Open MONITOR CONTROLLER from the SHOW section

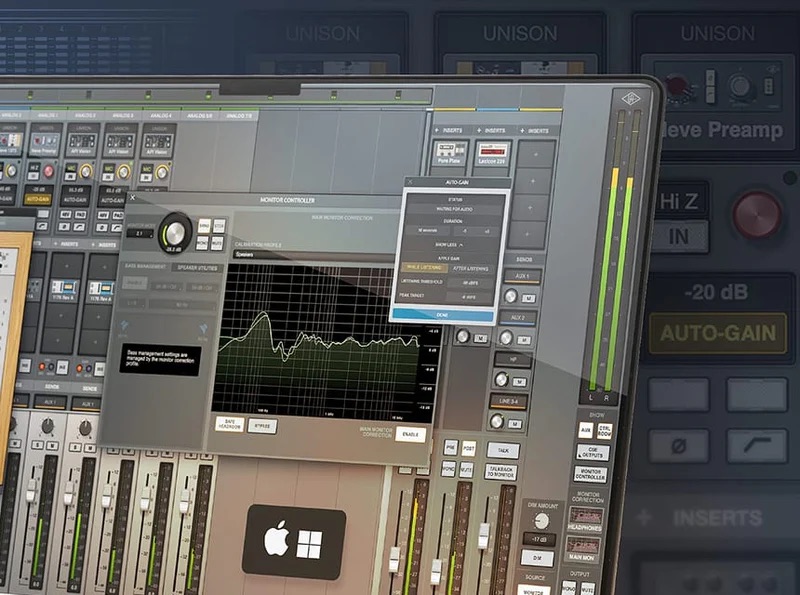point(590,474)
